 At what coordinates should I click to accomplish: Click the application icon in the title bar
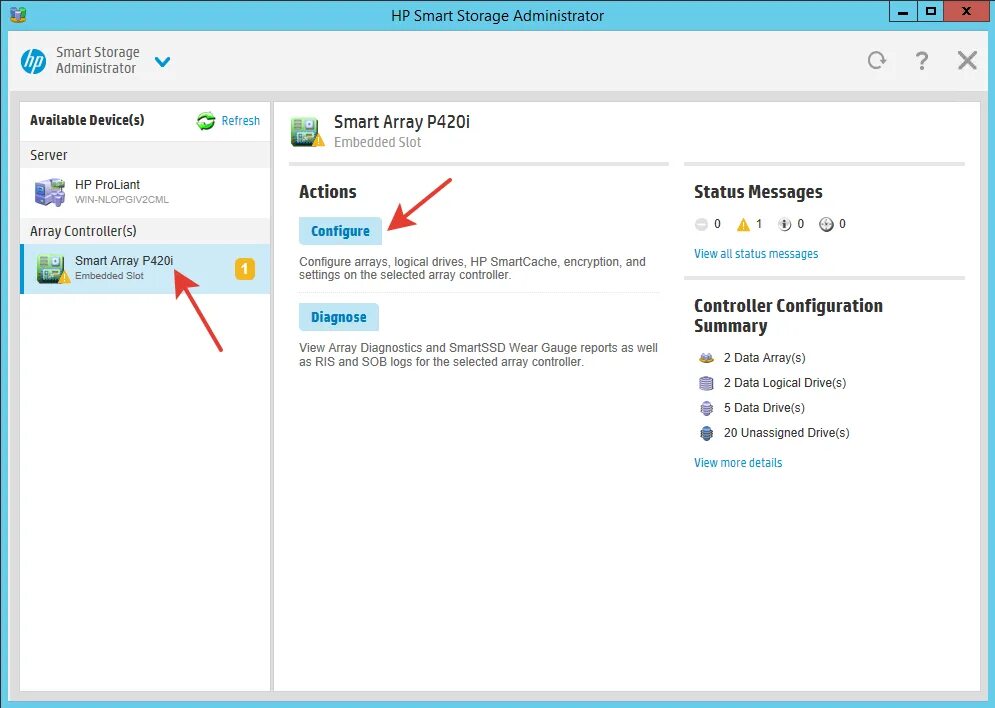pyautogui.click(x=18, y=14)
